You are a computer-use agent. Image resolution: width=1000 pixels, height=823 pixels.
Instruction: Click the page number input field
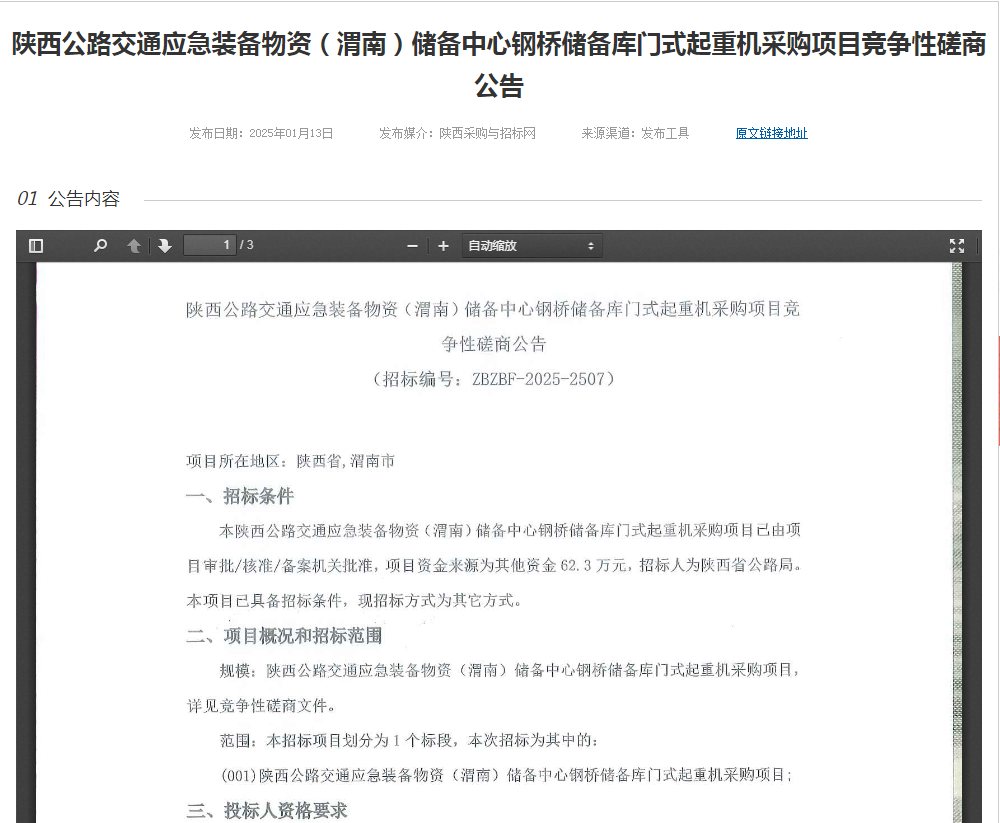click(x=210, y=245)
